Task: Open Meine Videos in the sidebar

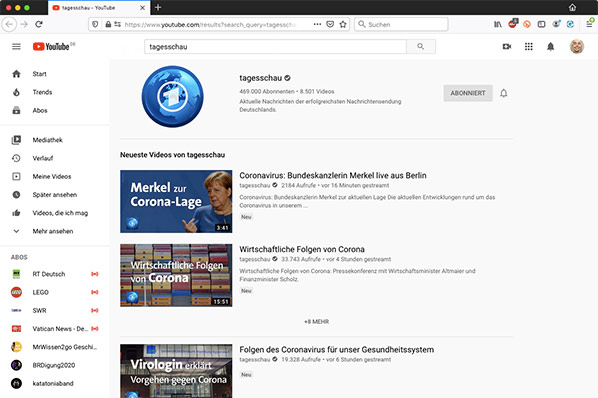Action: [55, 177]
